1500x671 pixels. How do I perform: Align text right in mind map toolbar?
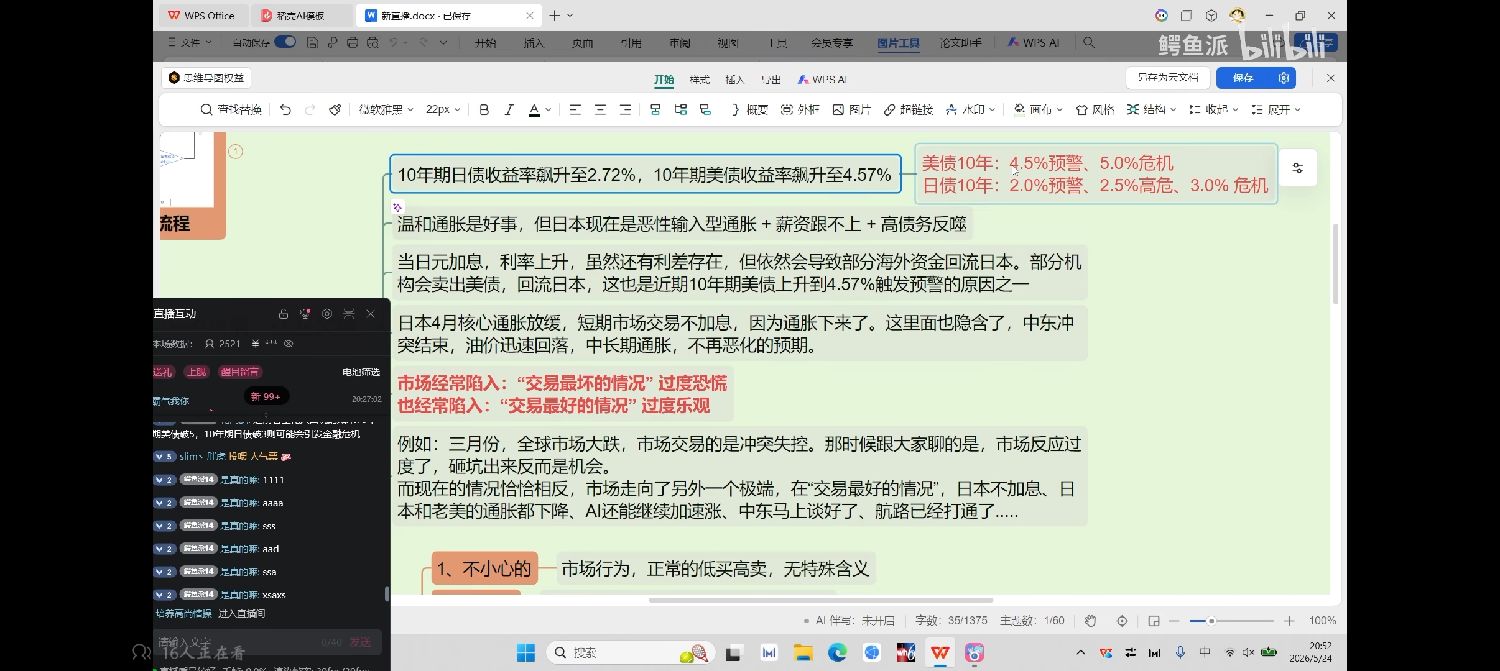pyautogui.click(x=625, y=110)
